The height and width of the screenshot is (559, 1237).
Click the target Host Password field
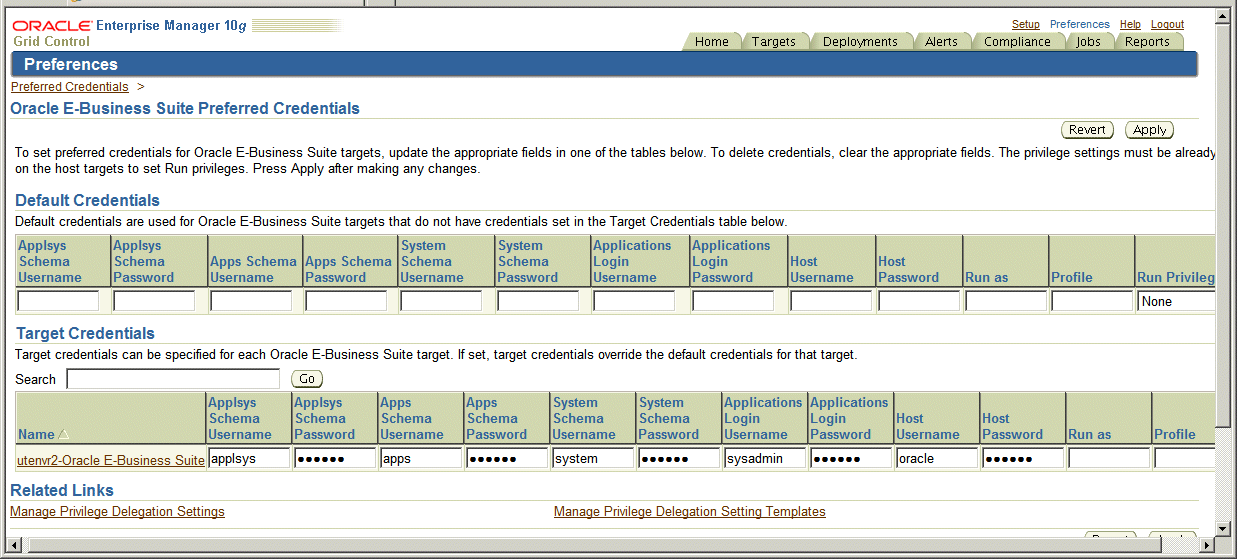pyautogui.click(x=1023, y=459)
